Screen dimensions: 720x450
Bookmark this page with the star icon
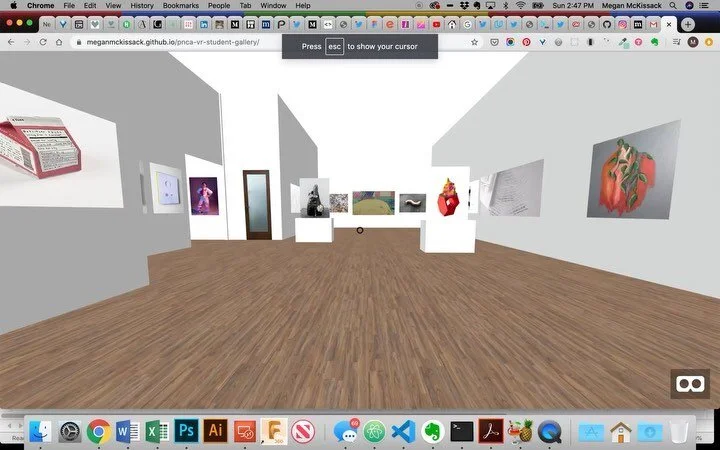474,42
